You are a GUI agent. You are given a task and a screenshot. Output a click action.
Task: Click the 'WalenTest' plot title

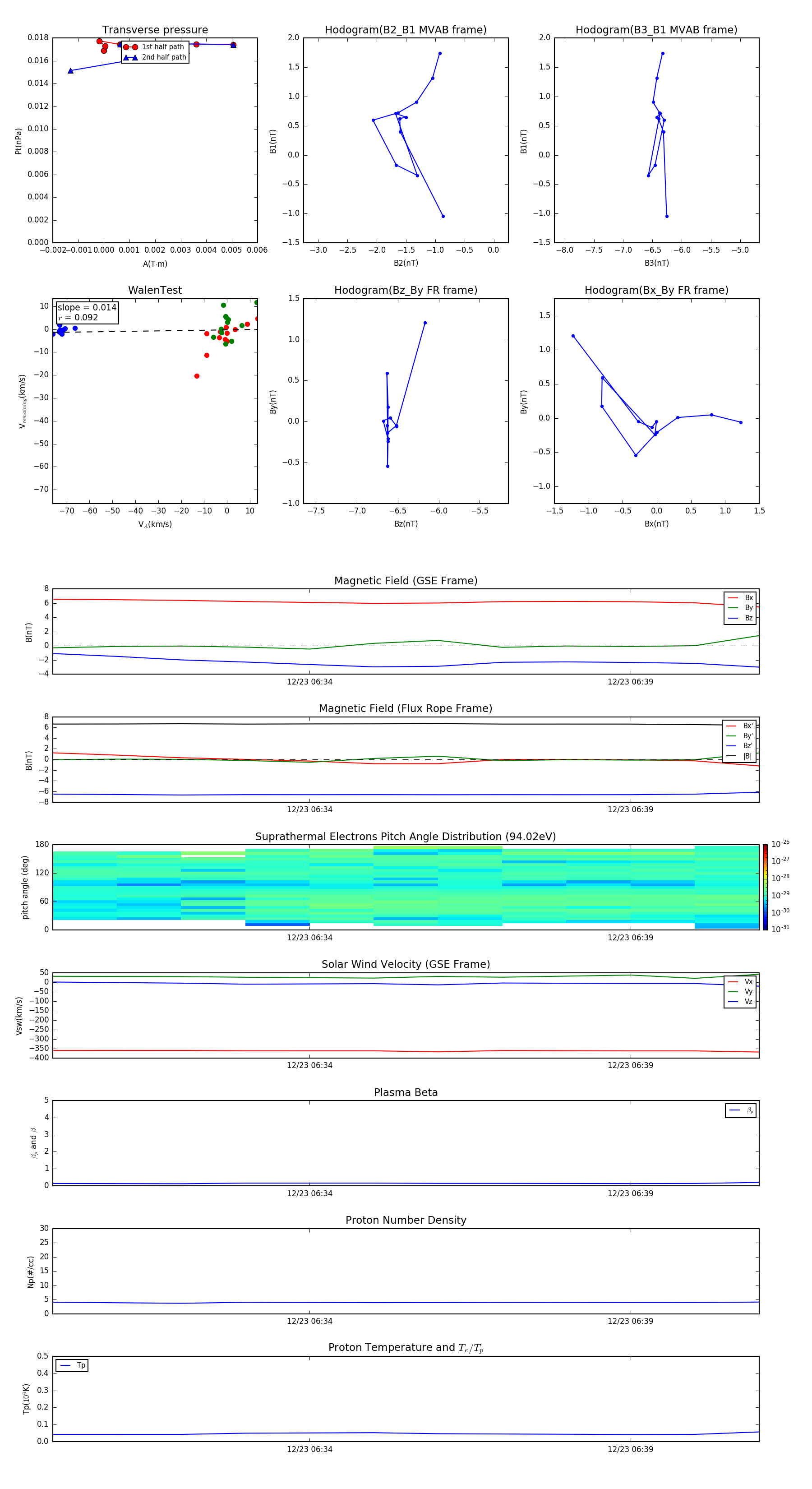point(155,290)
